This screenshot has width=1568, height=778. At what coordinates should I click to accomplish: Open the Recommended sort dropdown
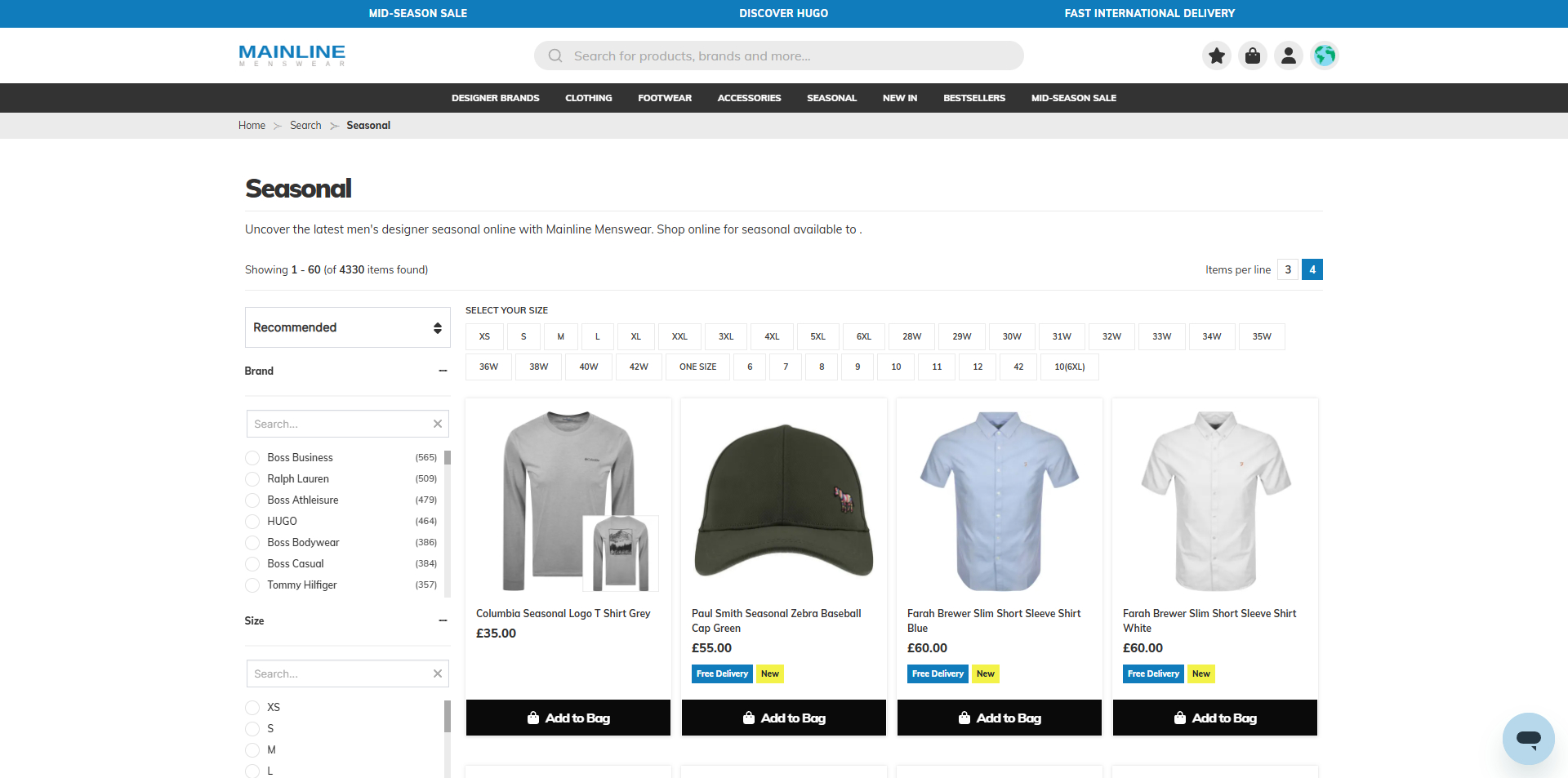point(348,327)
